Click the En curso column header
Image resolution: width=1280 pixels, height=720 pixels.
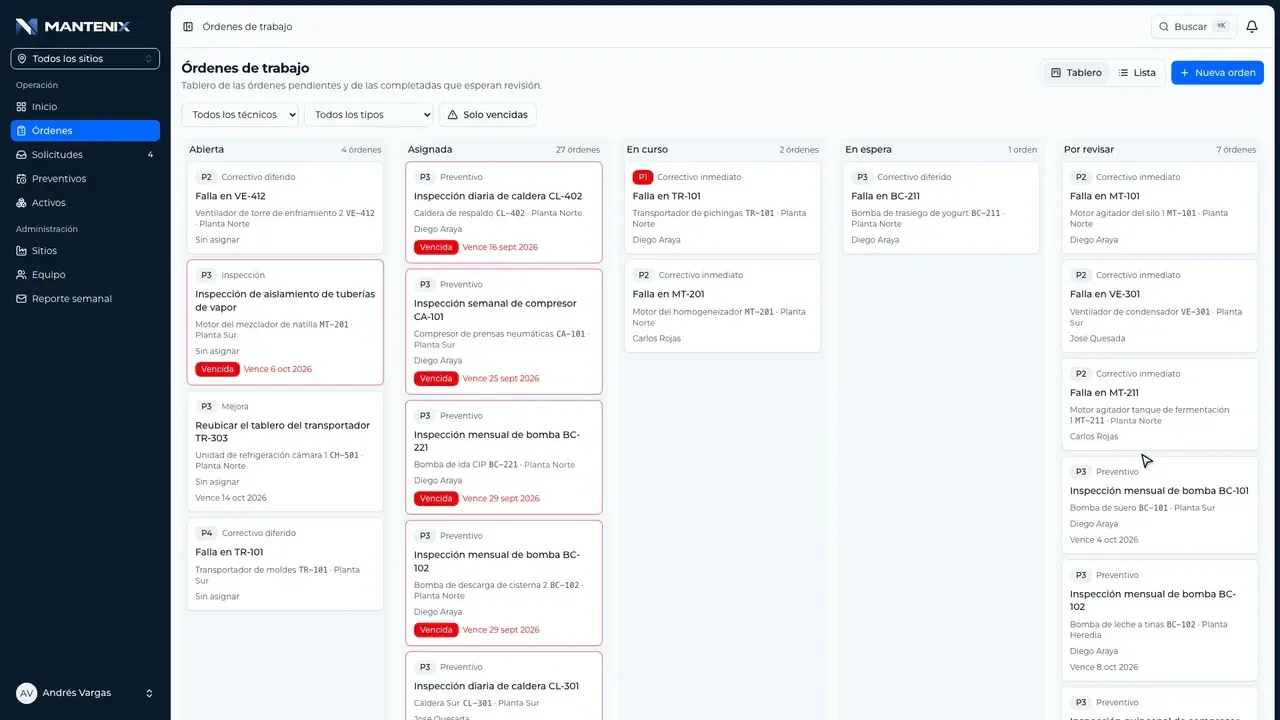point(647,150)
